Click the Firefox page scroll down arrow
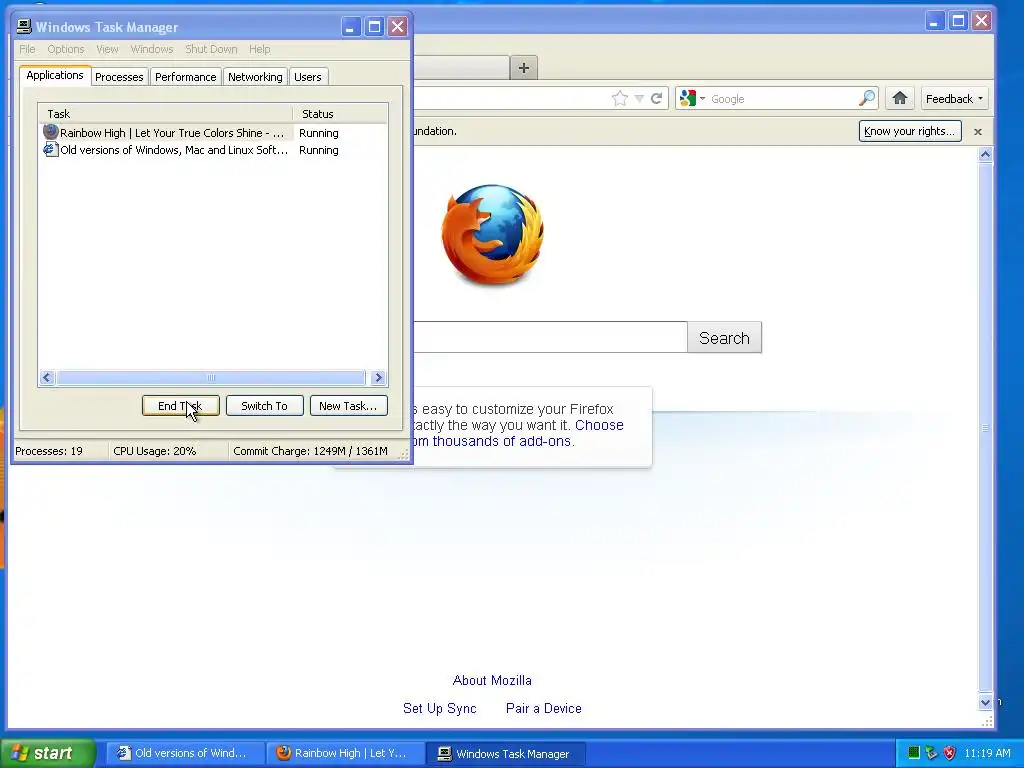Image resolution: width=1024 pixels, height=768 pixels. 985,702
